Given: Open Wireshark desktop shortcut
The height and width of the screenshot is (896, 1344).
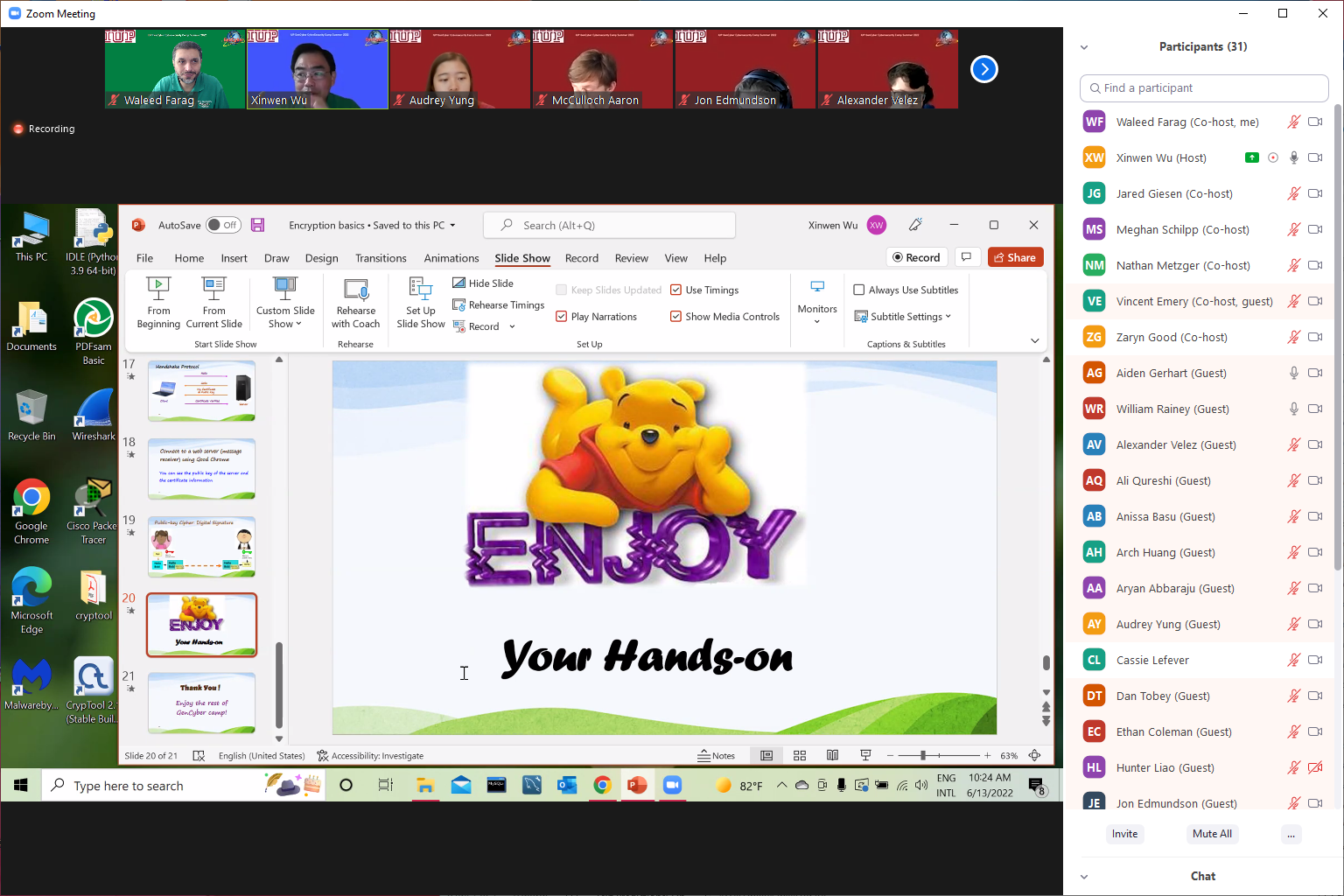Looking at the screenshot, I should click(x=94, y=415).
